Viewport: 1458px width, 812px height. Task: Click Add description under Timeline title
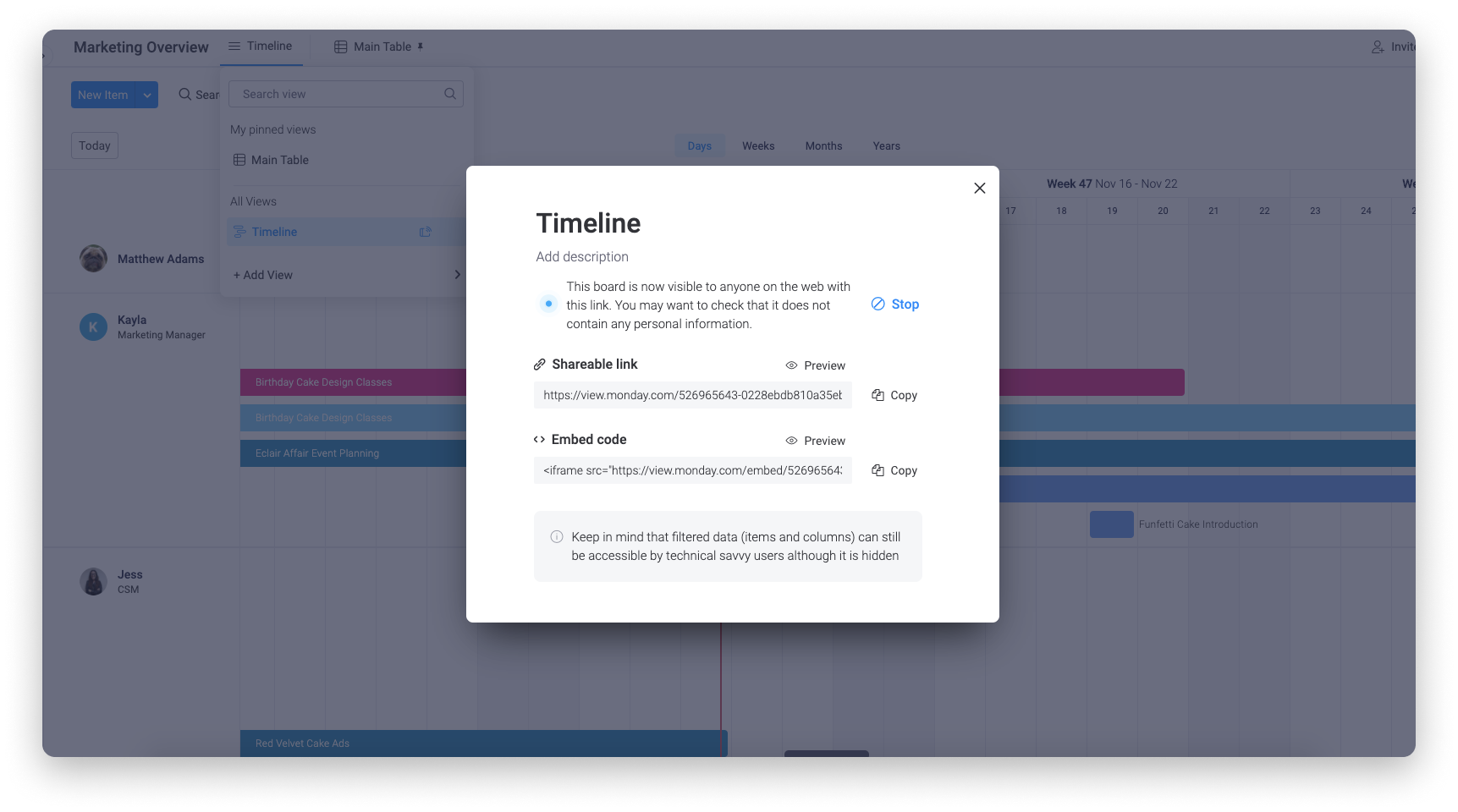pyautogui.click(x=582, y=256)
